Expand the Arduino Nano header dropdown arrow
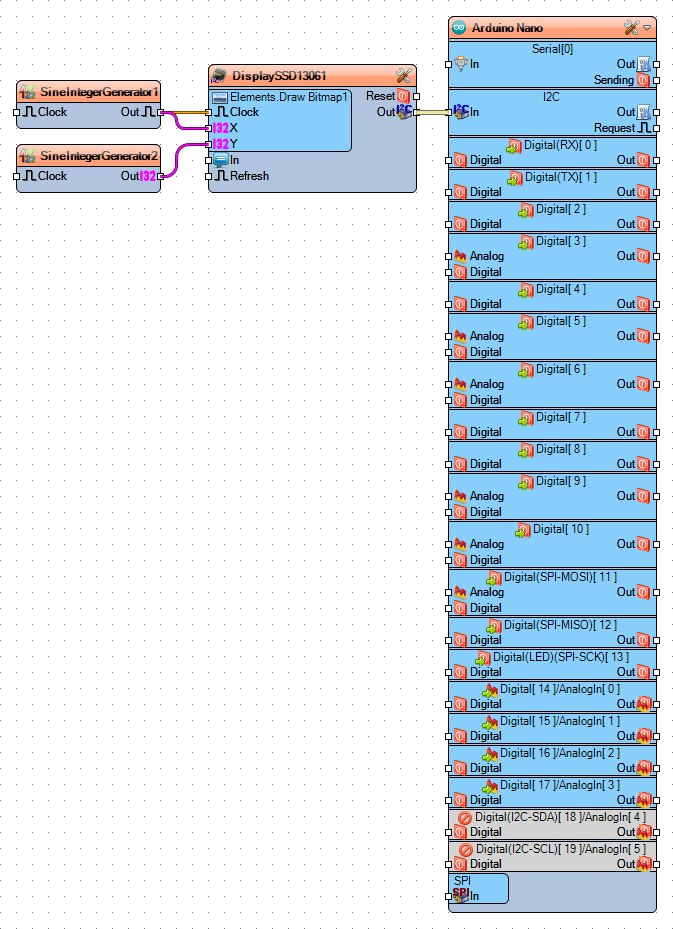The height and width of the screenshot is (929, 673). click(x=647, y=28)
